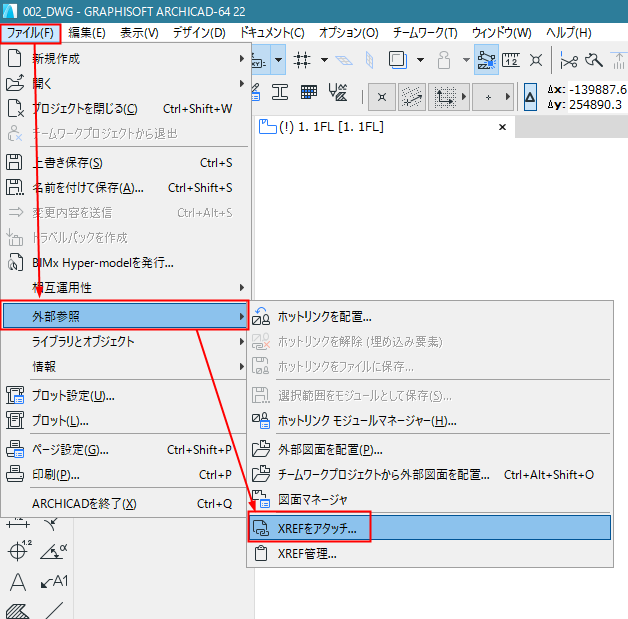Click ホットリンクを配置... in the submenu
This screenshot has height=619, width=628.
pos(430,317)
